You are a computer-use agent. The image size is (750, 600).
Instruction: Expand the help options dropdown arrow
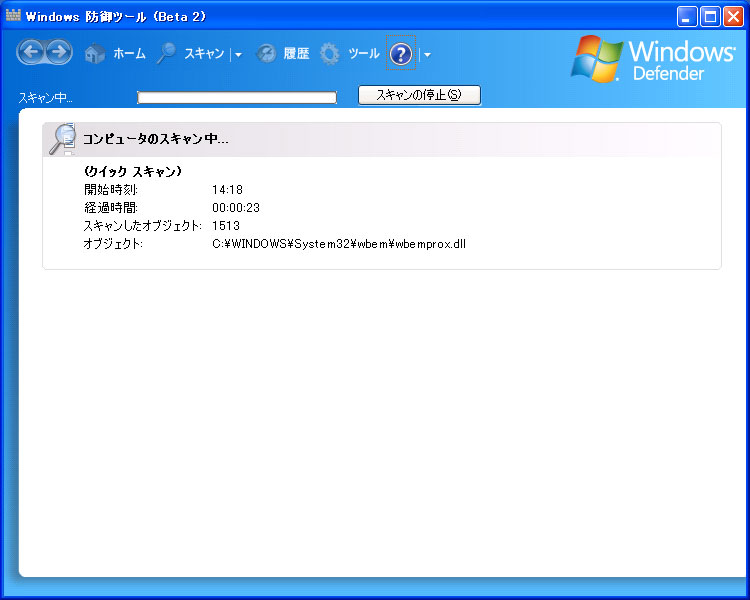coord(427,55)
